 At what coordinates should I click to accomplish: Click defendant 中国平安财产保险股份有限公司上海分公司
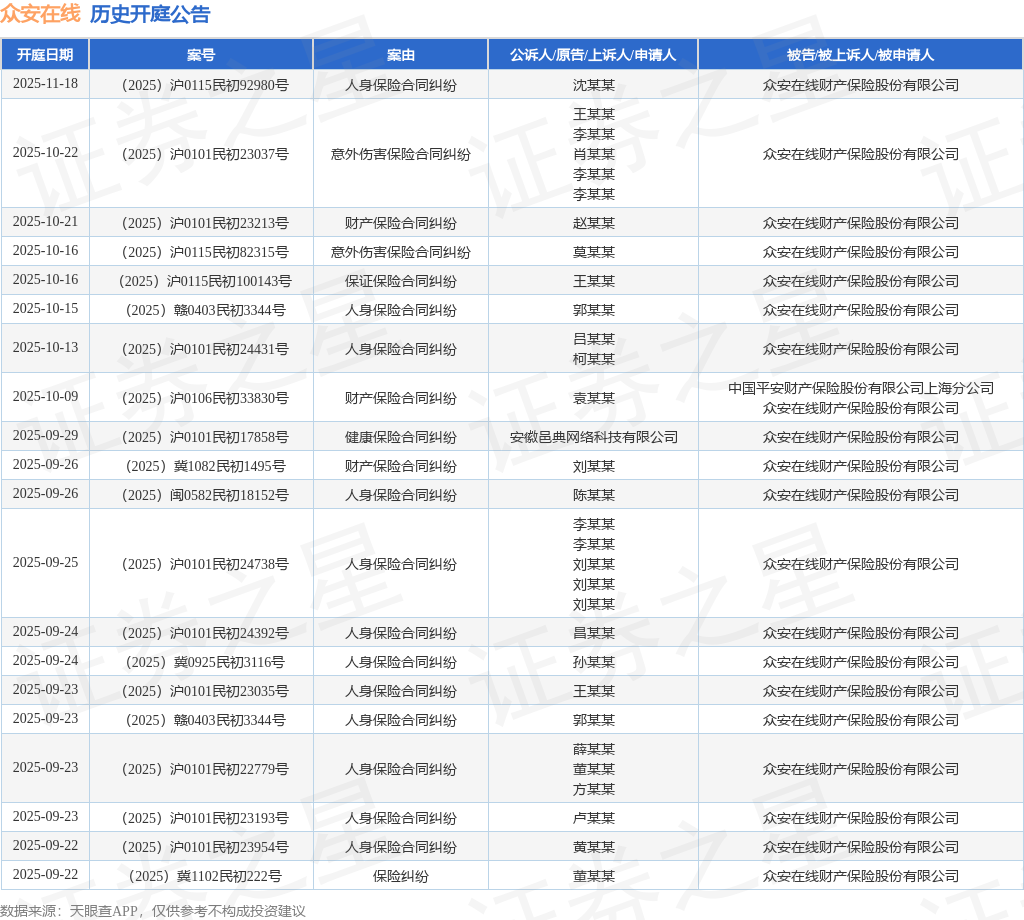pyautogui.click(x=861, y=388)
